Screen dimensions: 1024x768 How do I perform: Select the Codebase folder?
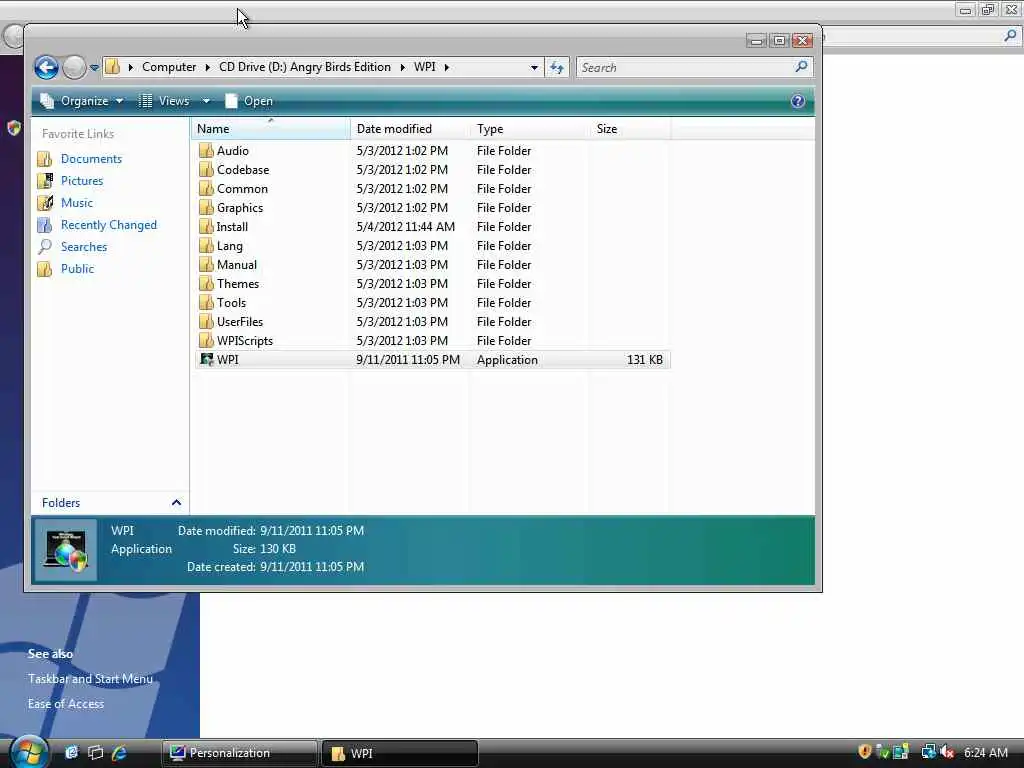(243, 170)
